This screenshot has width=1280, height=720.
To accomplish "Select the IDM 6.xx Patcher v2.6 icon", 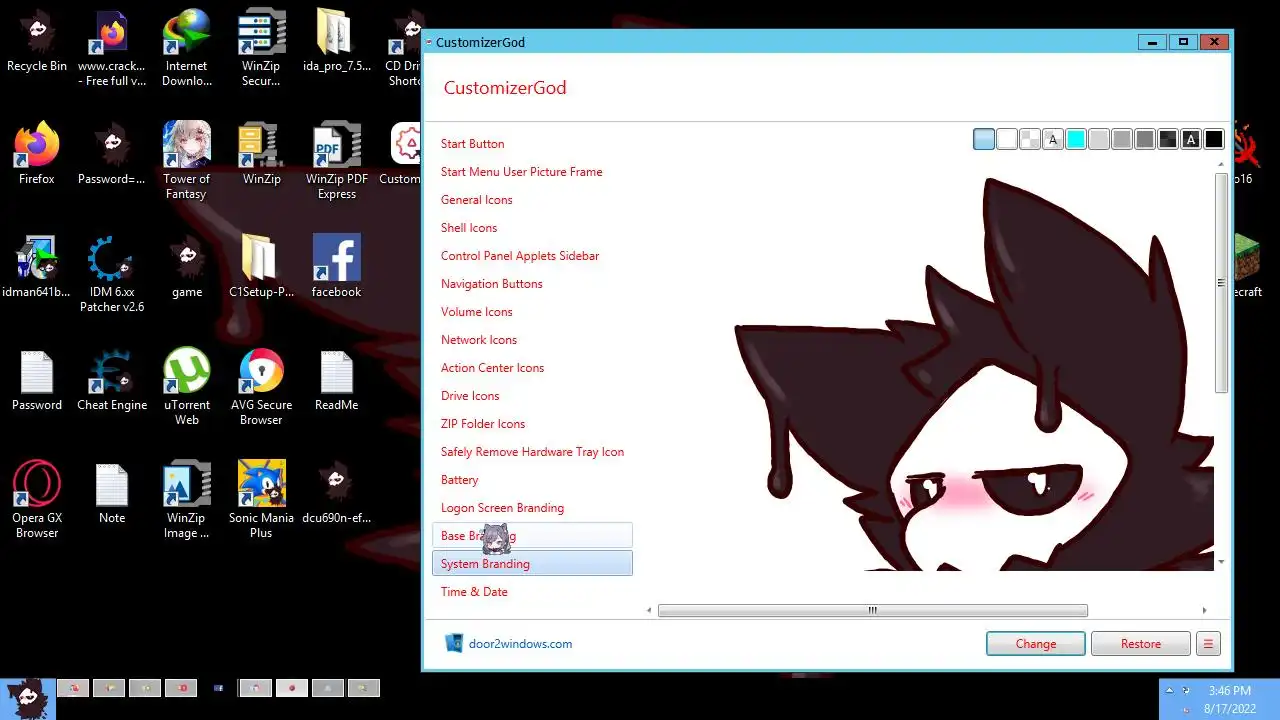I will [x=112, y=275].
